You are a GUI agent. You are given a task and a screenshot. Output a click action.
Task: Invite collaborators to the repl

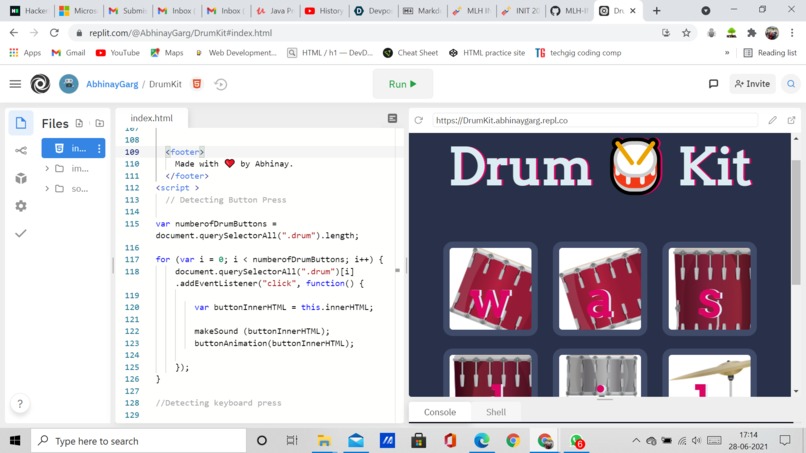(753, 84)
